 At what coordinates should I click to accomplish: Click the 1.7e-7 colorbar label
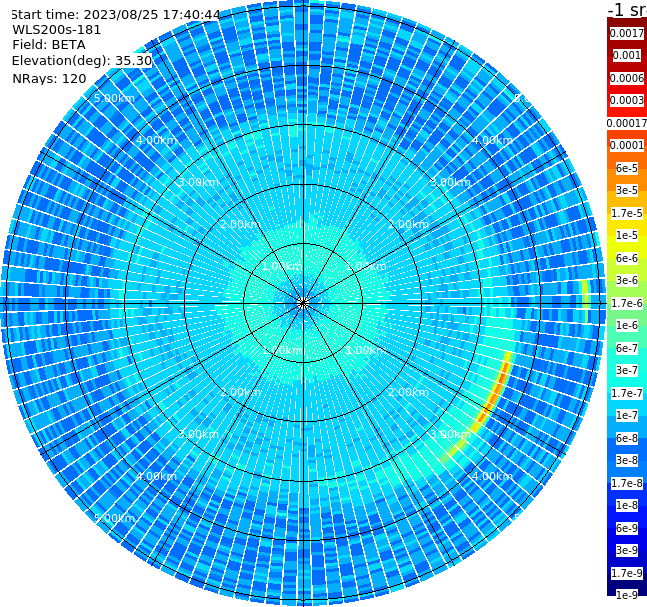[627, 393]
